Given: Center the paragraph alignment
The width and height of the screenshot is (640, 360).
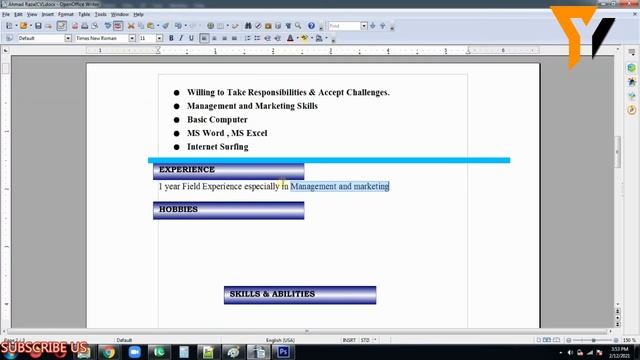Looking at the screenshot, I should click(x=214, y=38).
